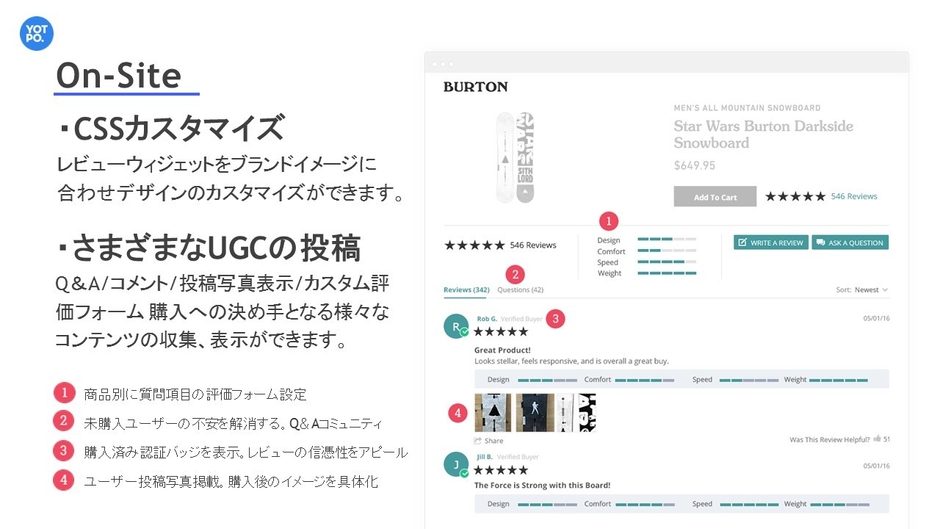Screen dimensions: 940x529
Task: Click the speech bubble icon in Ask A Question
Action: click(821, 242)
